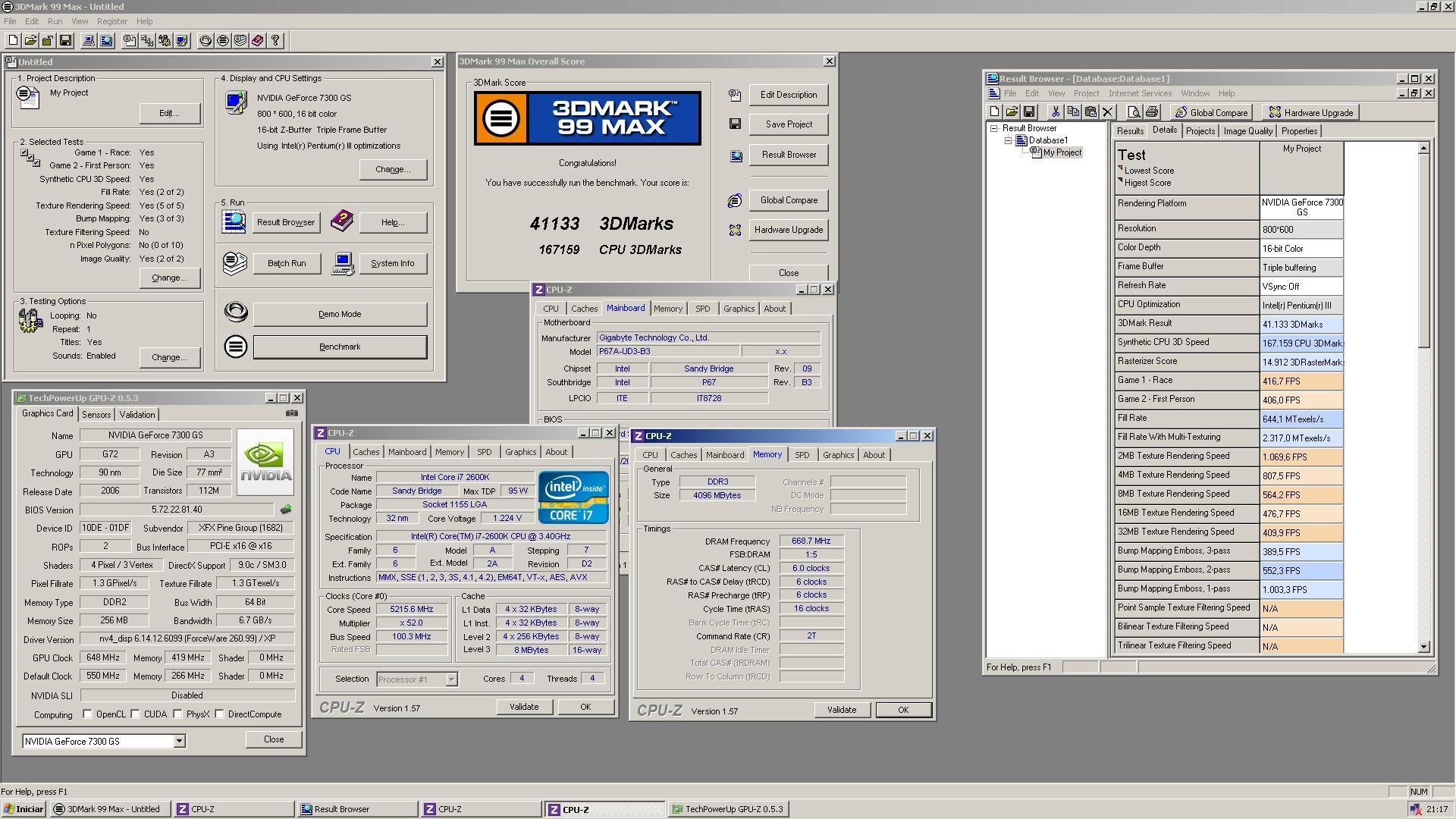
Task: Click Validate in the CPU-Z Memory window
Action: 842,710
